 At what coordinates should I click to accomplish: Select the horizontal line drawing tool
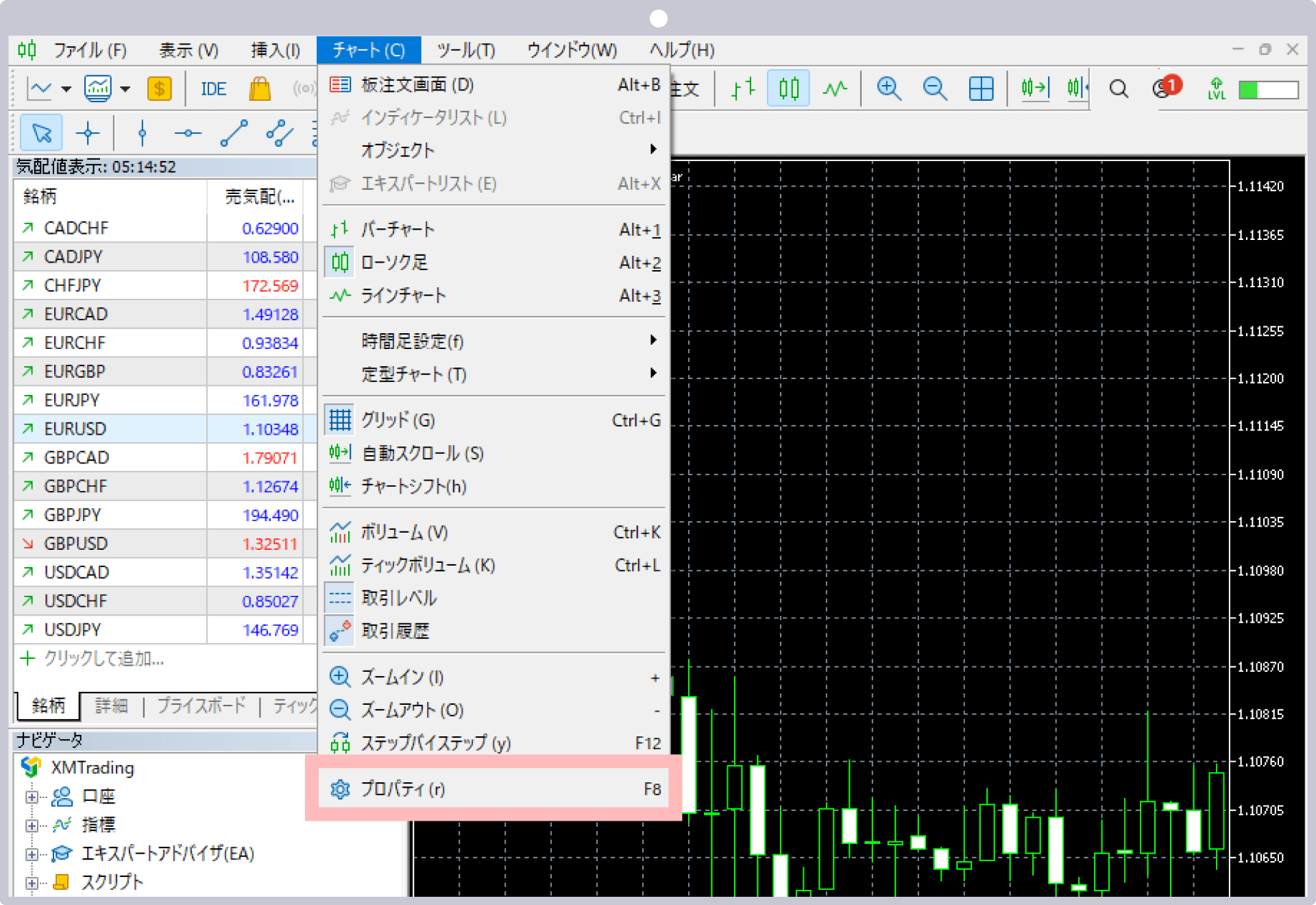click(x=188, y=133)
